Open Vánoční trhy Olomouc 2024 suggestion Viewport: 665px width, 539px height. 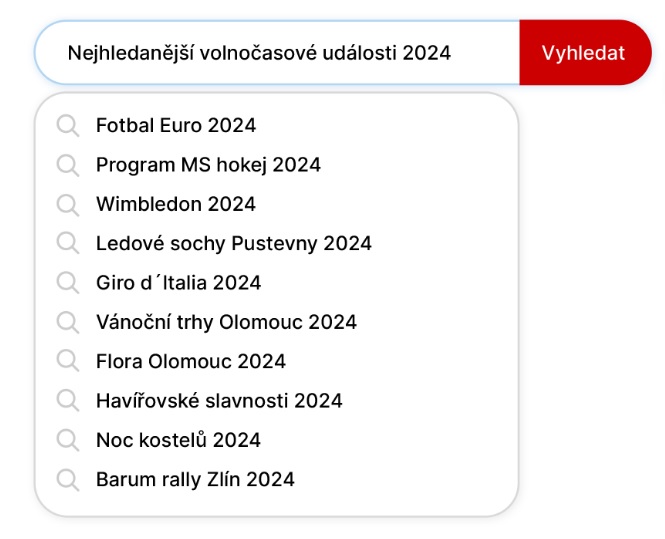[277, 322]
